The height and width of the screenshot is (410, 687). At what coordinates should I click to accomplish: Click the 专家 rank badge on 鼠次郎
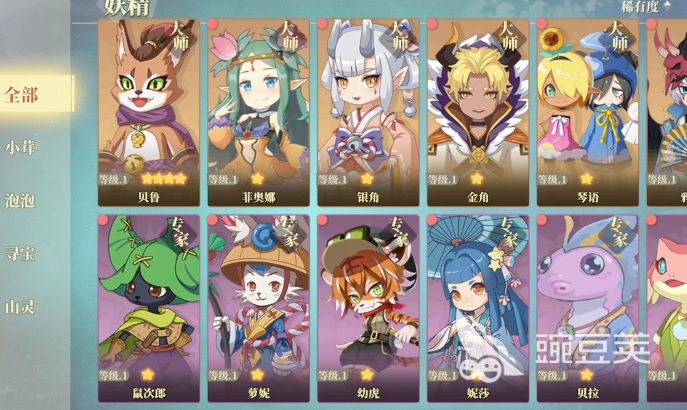point(180,232)
